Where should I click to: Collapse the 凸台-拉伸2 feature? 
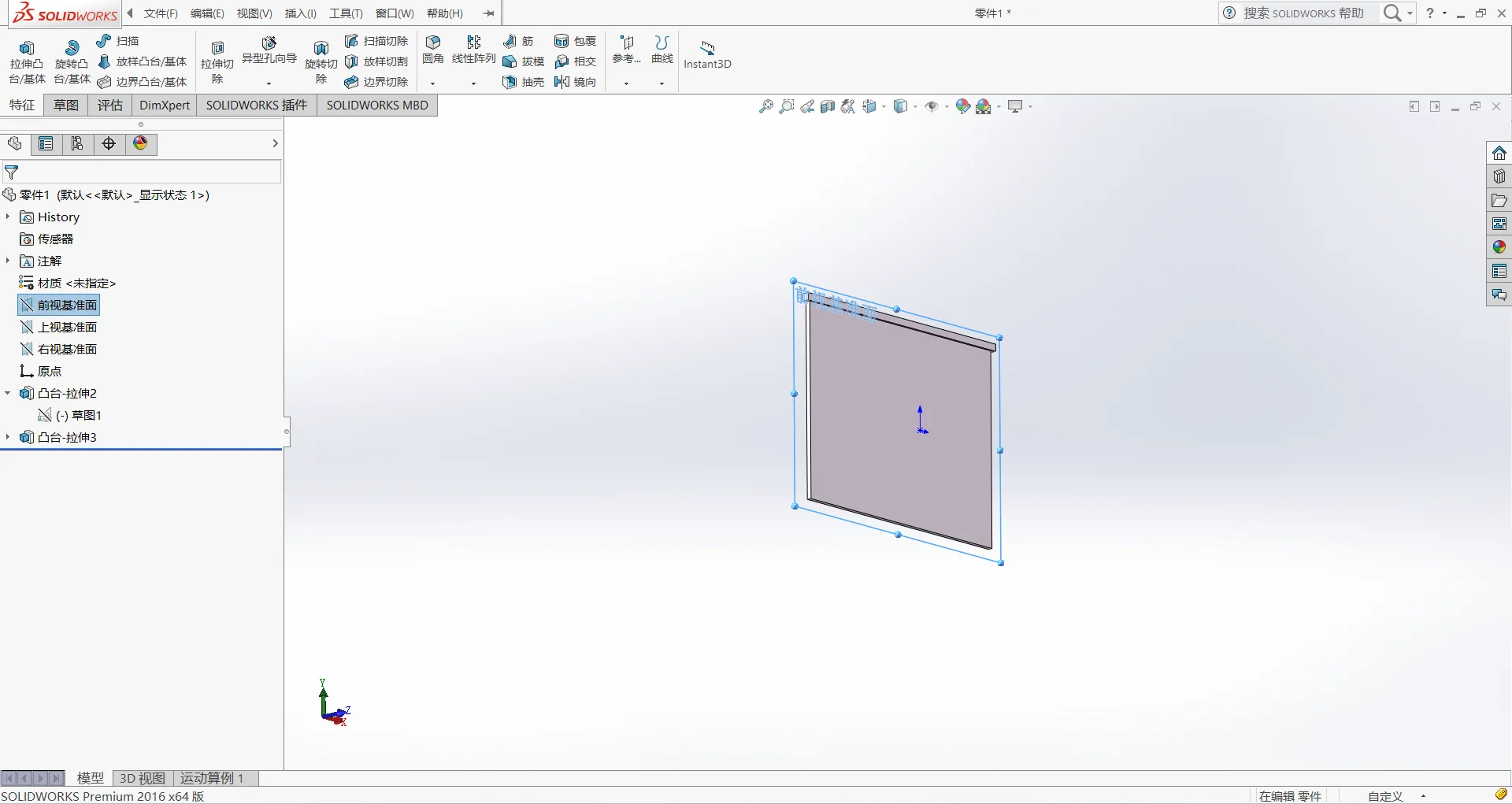(x=8, y=393)
